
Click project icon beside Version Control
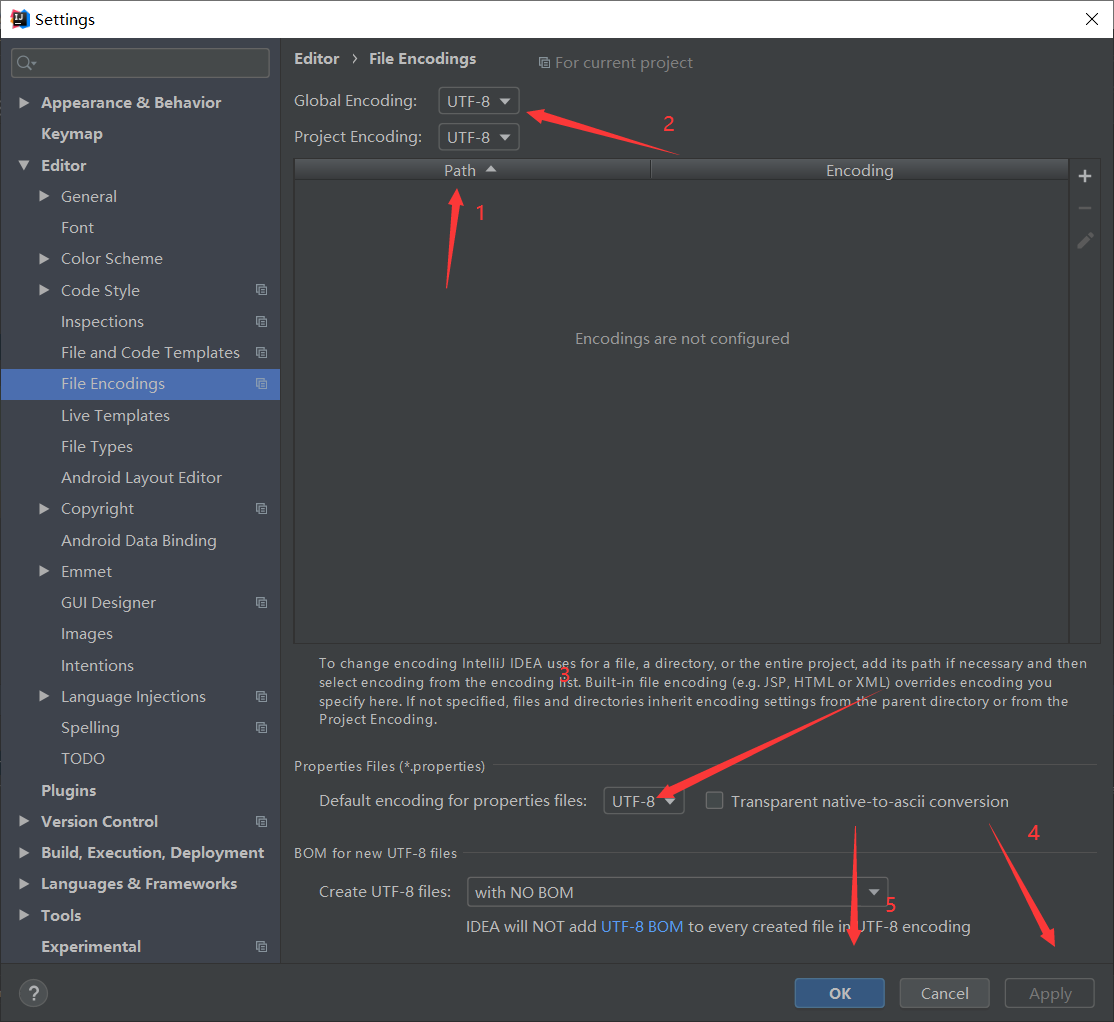pos(261,821)
